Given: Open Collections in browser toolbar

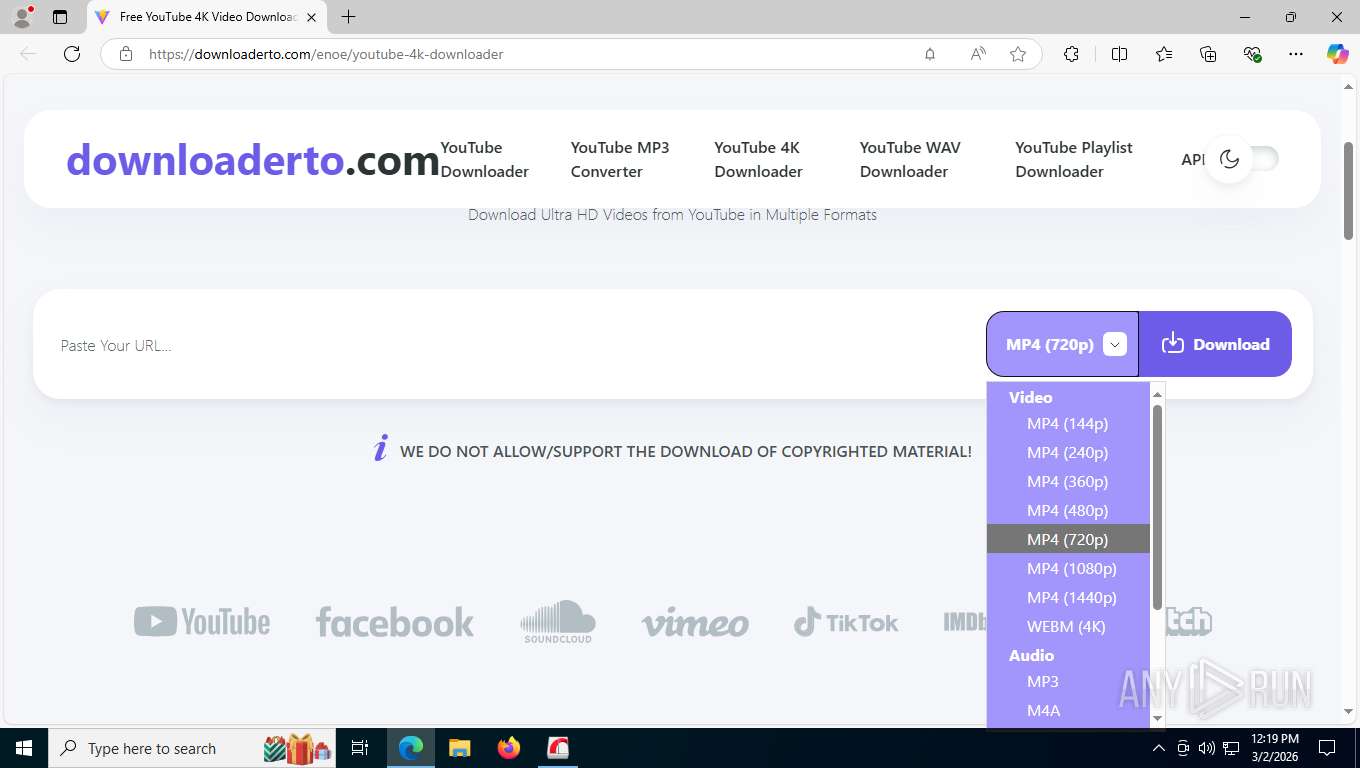Looking at the screenshot, I should coord(1208,54).
